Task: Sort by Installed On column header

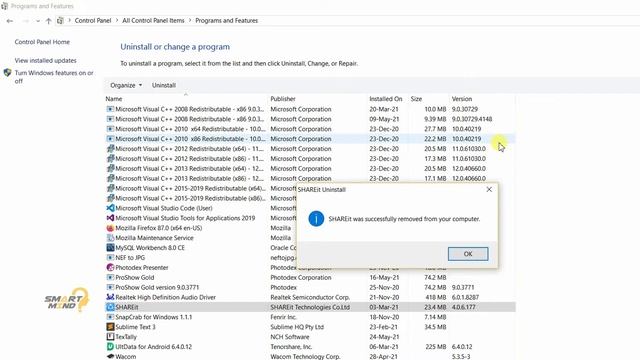Action: [x=386, y=99]
